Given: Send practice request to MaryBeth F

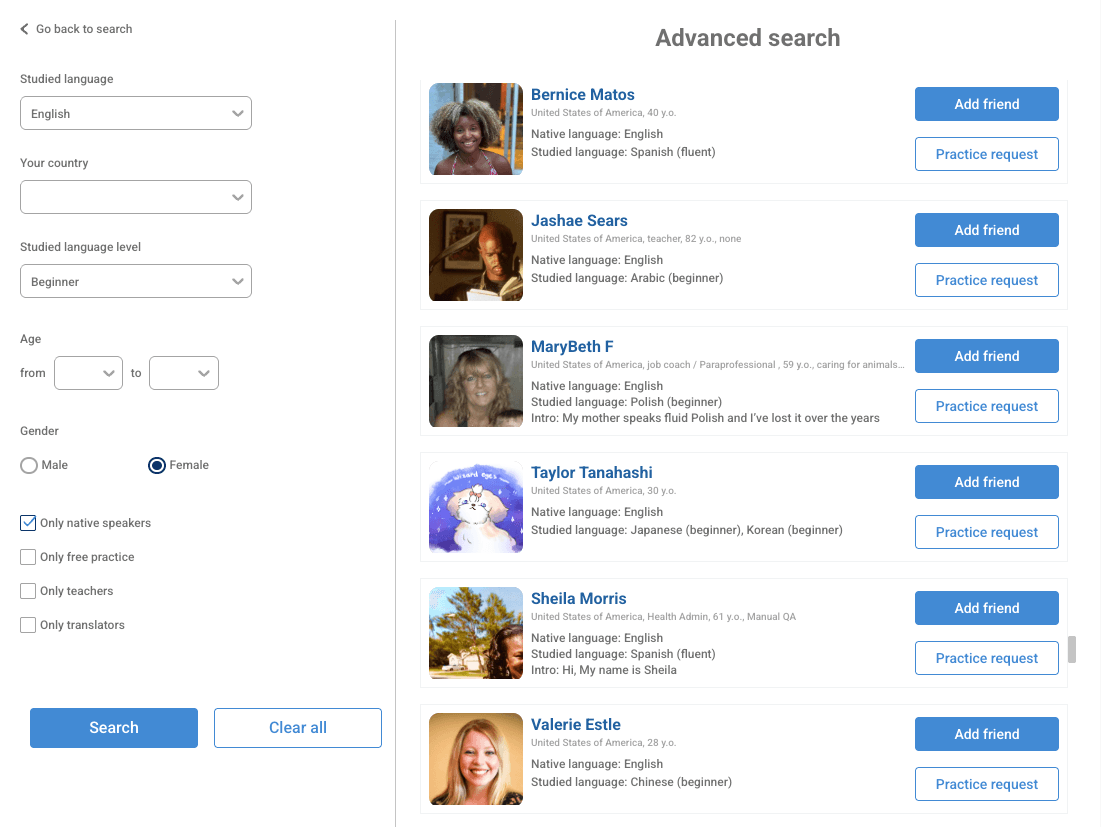Looking at the screenshot, I should [987, 406].
